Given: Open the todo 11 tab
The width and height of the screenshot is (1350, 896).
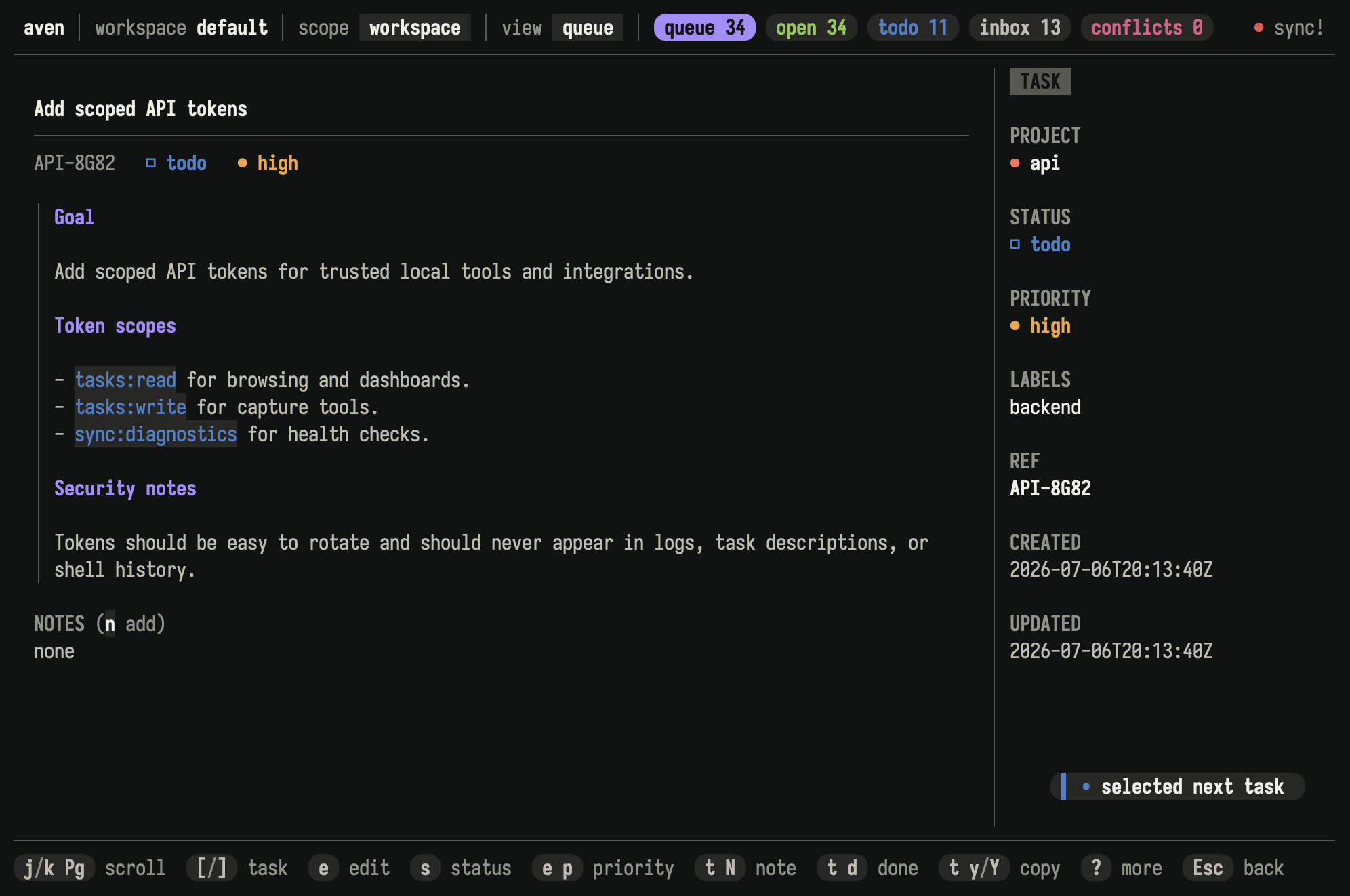Looking at the screenshot, I should coord(913,28).
